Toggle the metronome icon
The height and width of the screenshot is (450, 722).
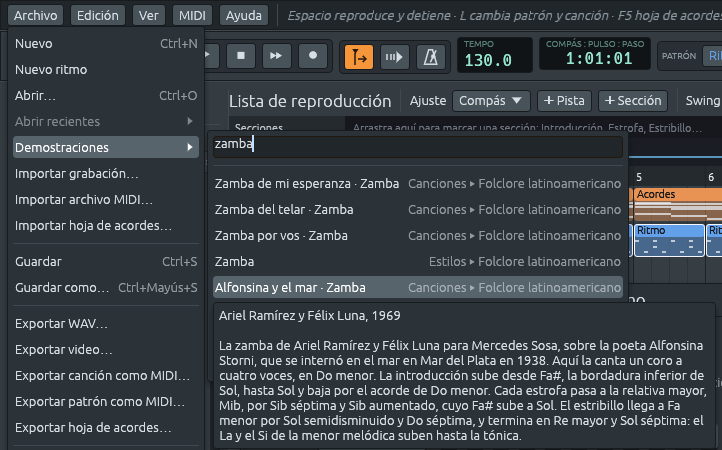pos(431,57)
